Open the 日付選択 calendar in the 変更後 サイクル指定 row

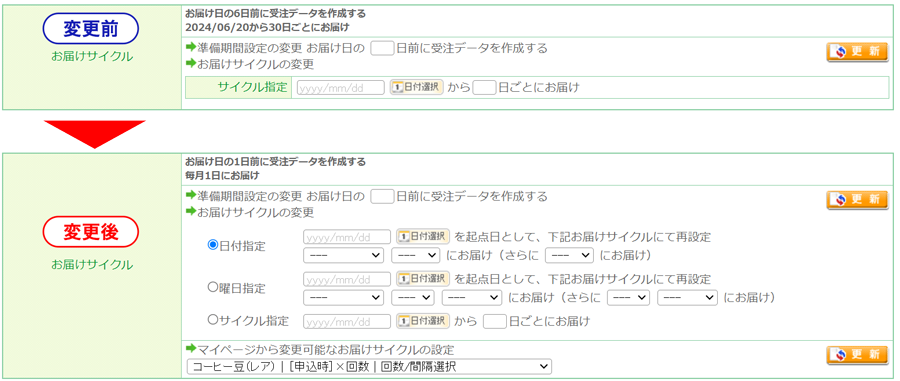(423, 321)
